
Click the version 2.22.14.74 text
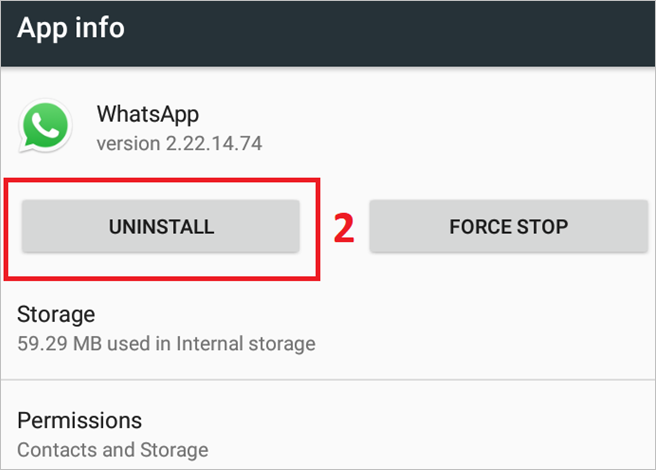179,143
